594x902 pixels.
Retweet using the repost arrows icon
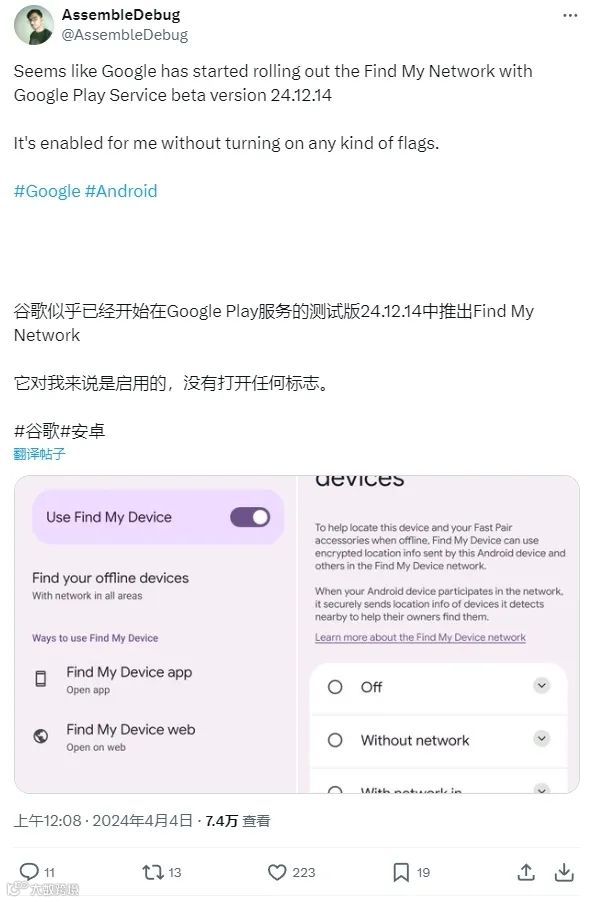coord(152,872)
